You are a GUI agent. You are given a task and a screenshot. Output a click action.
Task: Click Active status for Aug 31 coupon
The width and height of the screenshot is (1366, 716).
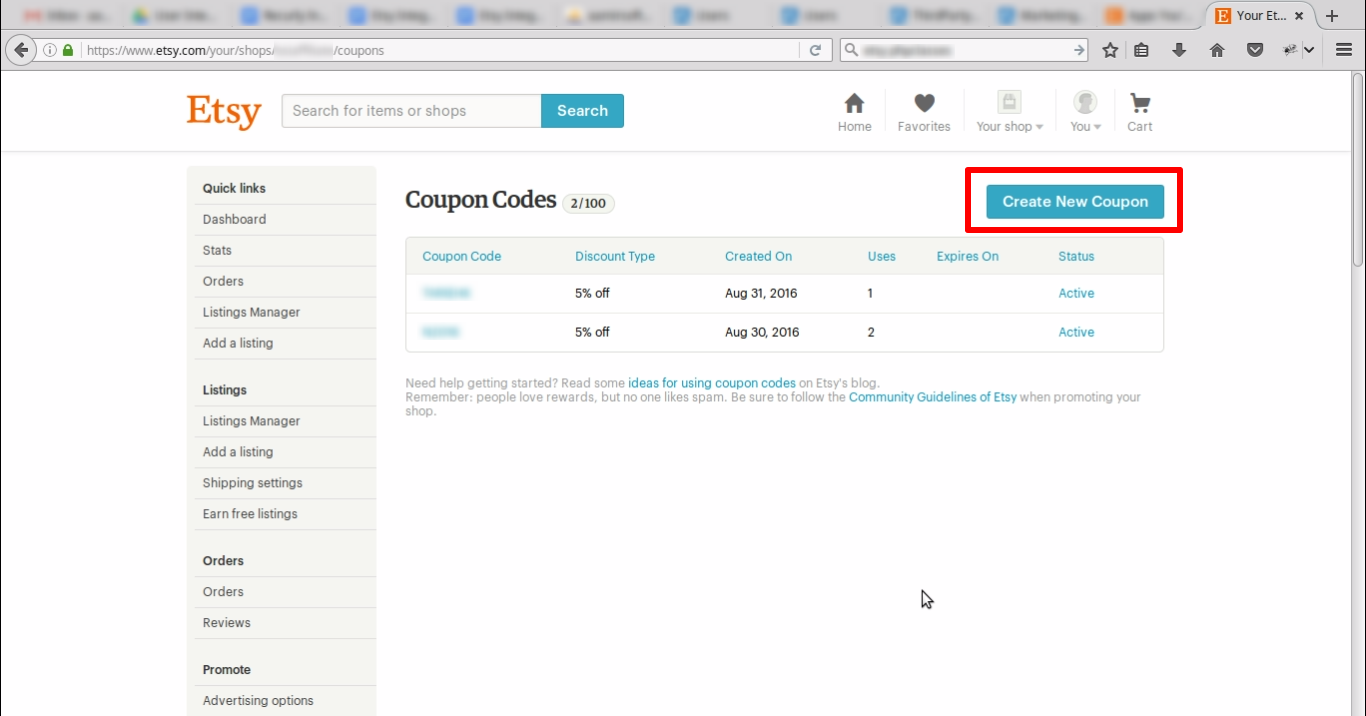click(1076, 293)
